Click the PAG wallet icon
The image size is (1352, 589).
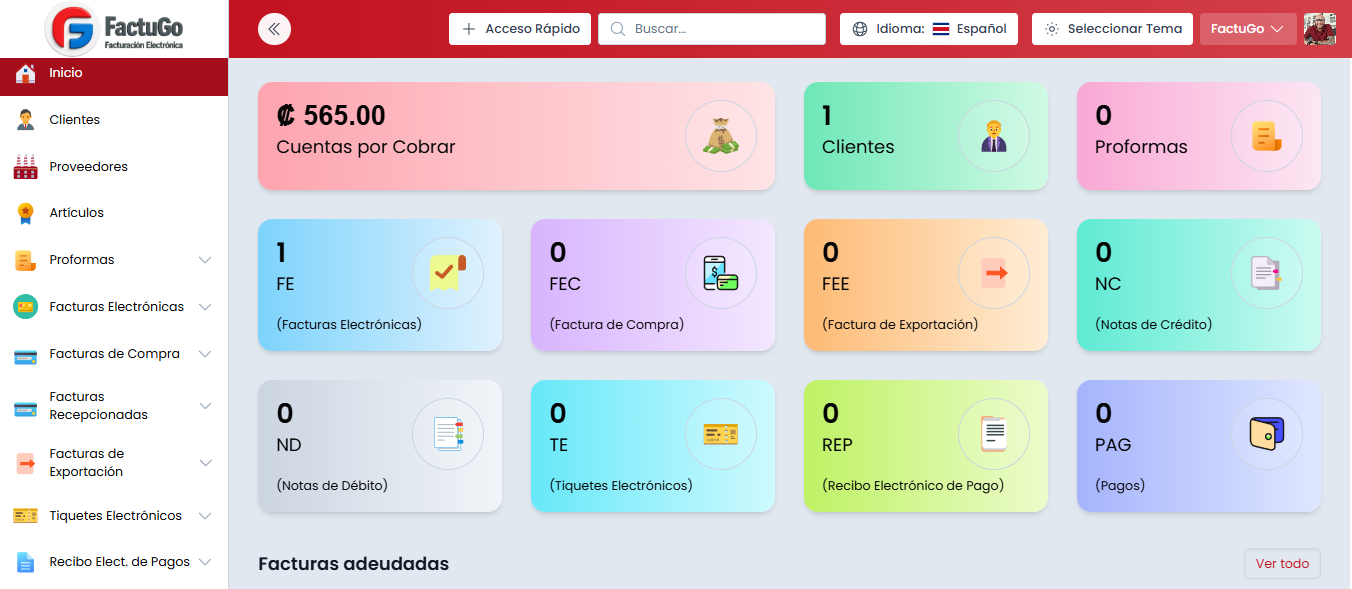(x=1266, y=434)
